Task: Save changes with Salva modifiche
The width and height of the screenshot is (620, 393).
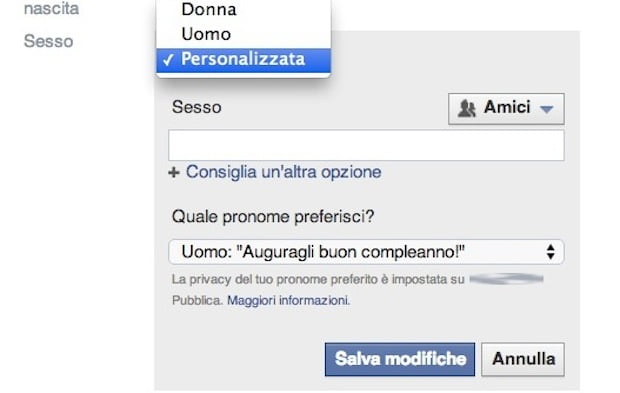Action: (400, 359)
